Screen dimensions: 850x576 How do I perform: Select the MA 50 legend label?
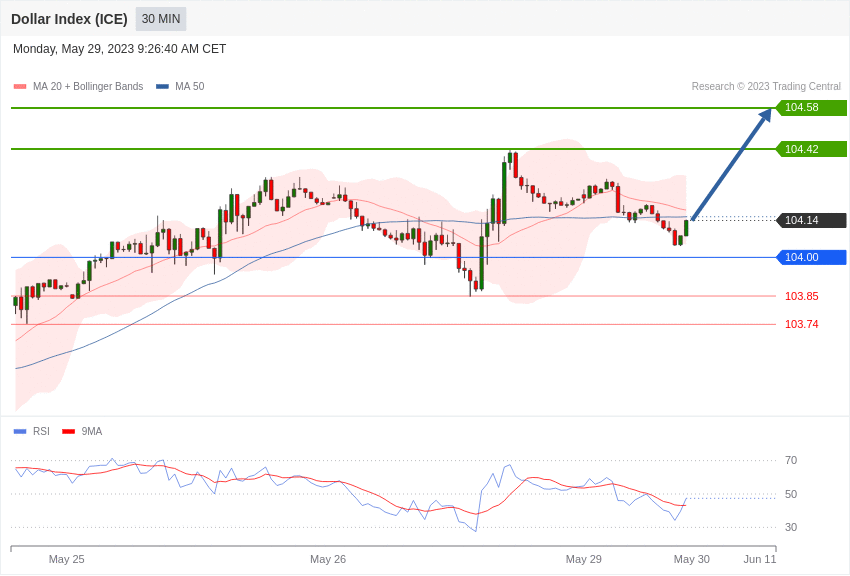(x=190, y=87)
